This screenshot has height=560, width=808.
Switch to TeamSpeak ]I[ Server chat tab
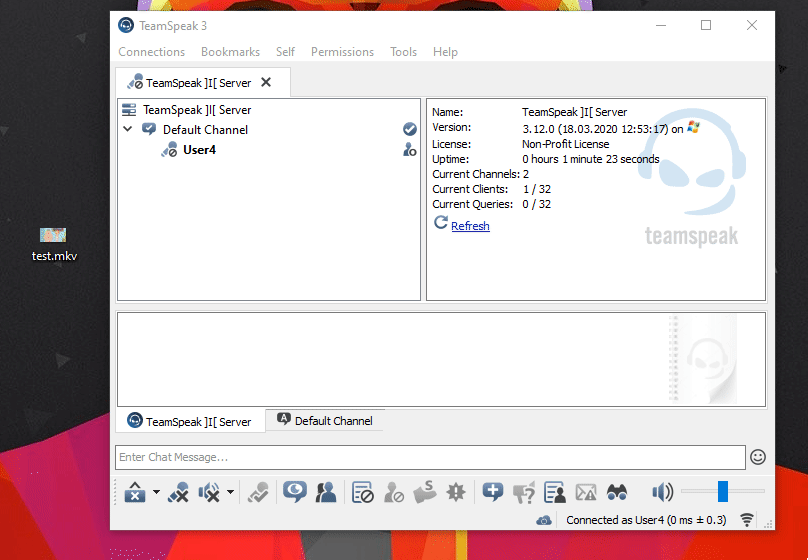coord(190,421)
